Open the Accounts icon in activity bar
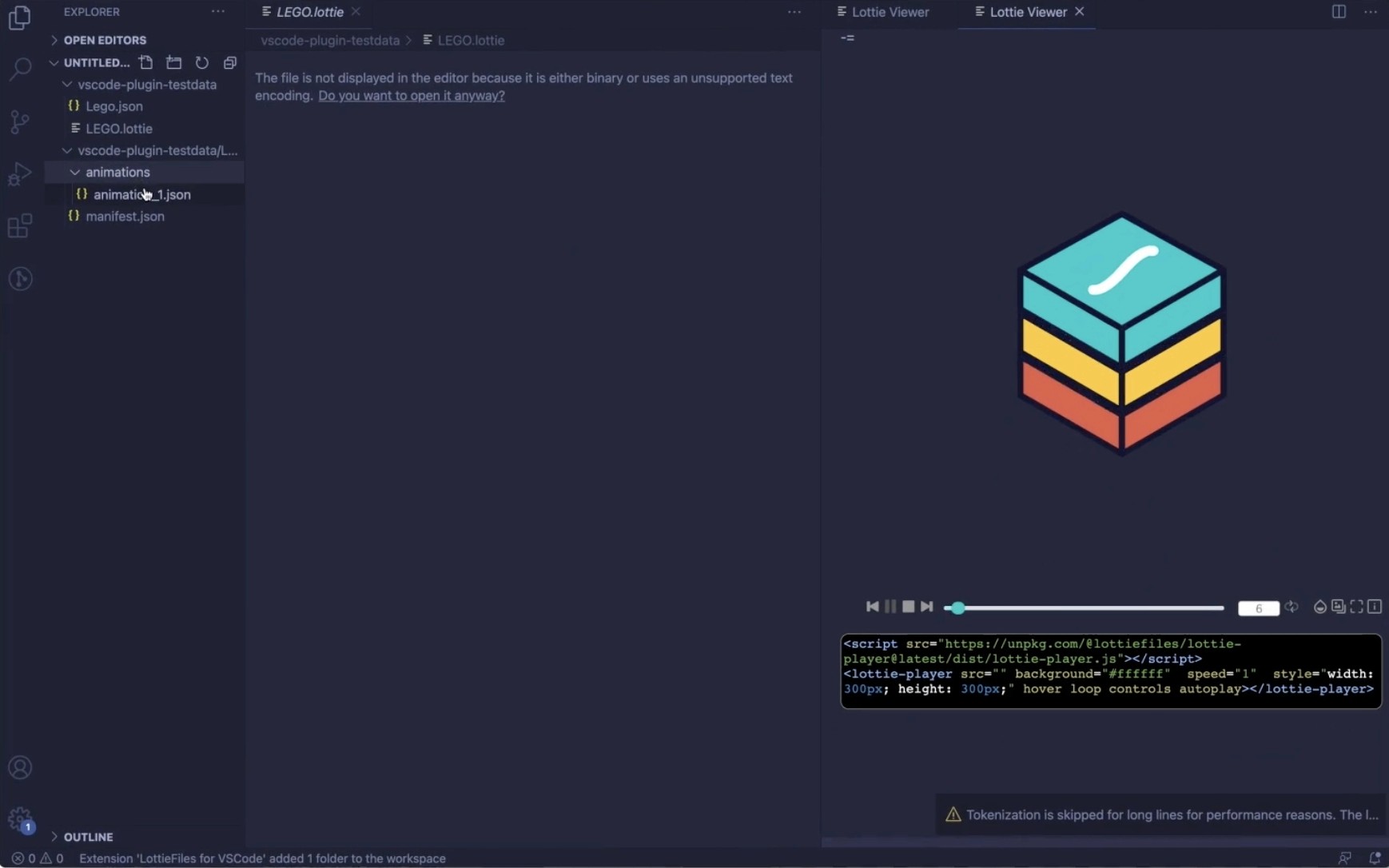This screenshot has width=1389, height=868. pos(19,767)
